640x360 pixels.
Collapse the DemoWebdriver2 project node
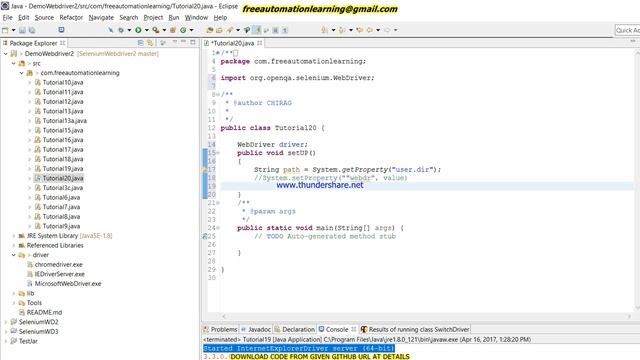[x=6, y=53]
